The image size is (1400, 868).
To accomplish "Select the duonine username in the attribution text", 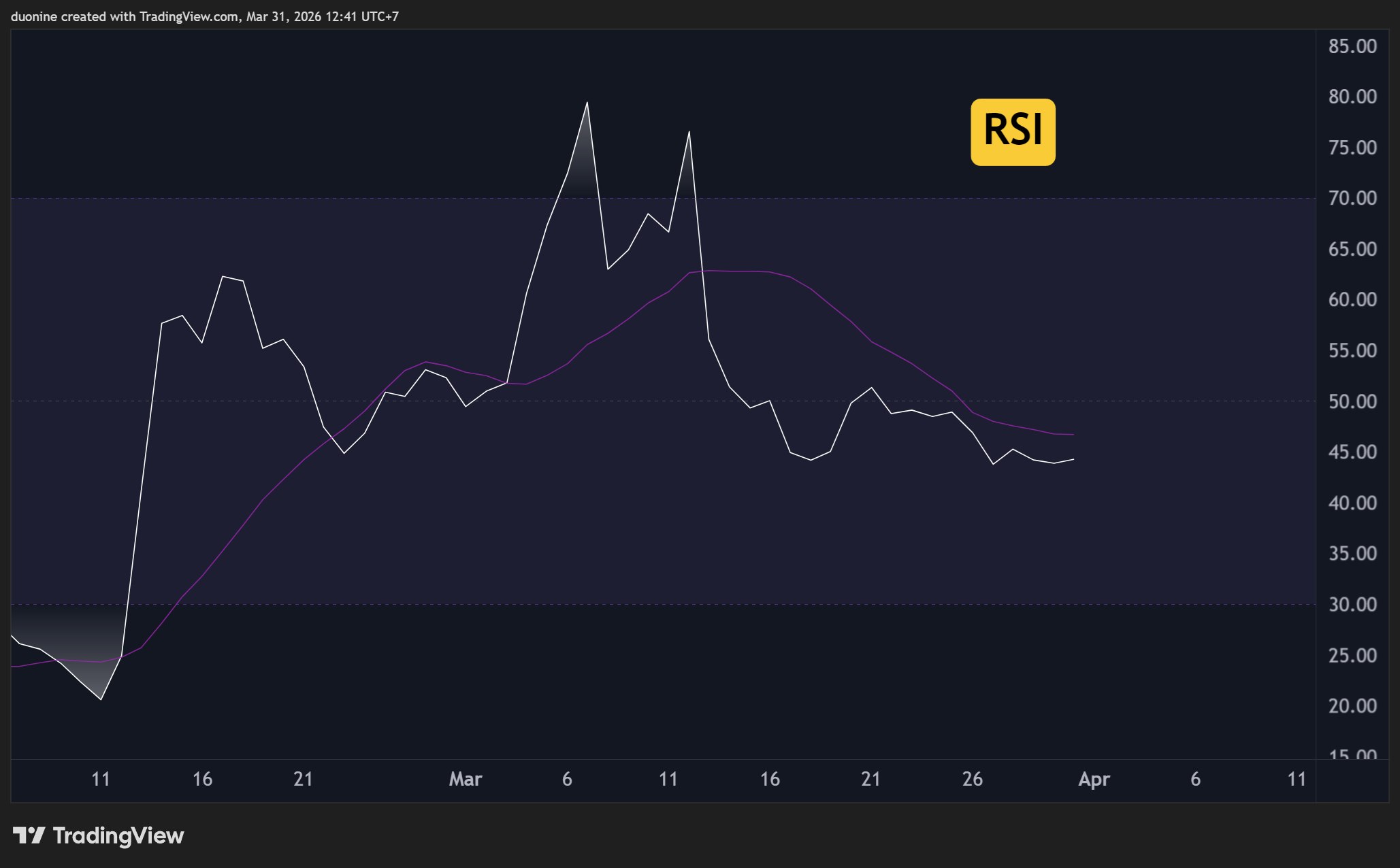I will (32, 17).
